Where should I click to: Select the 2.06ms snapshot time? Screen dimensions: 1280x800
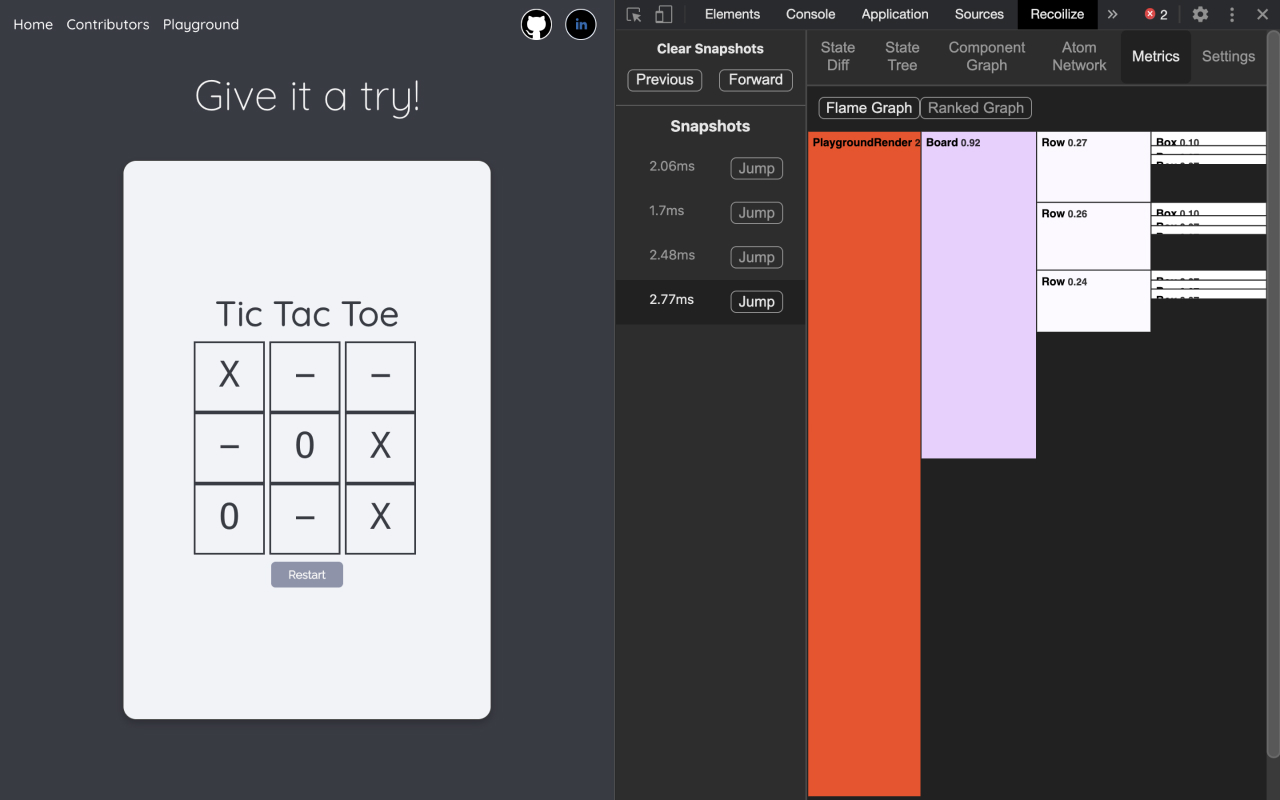pos(672,166)
